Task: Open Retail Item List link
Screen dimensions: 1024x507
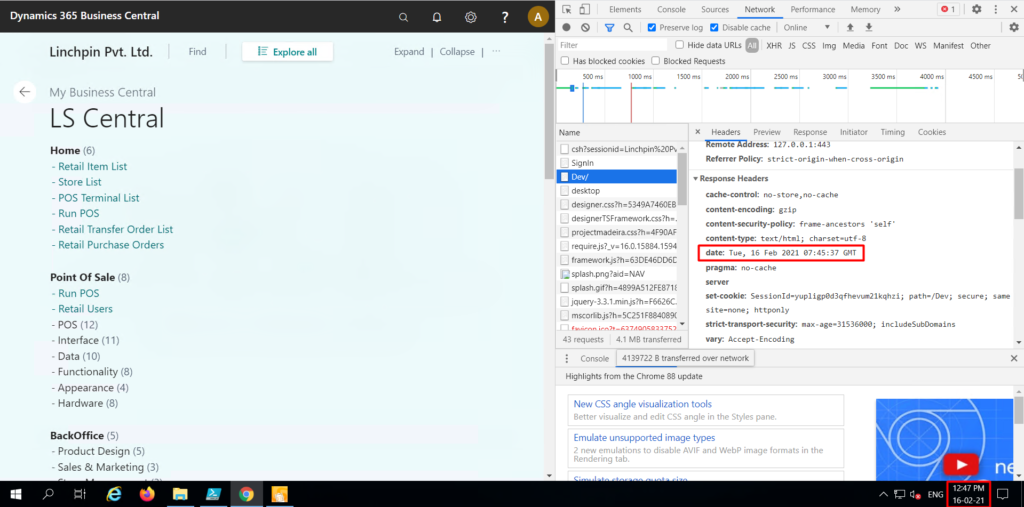Action: click(92, 167)
